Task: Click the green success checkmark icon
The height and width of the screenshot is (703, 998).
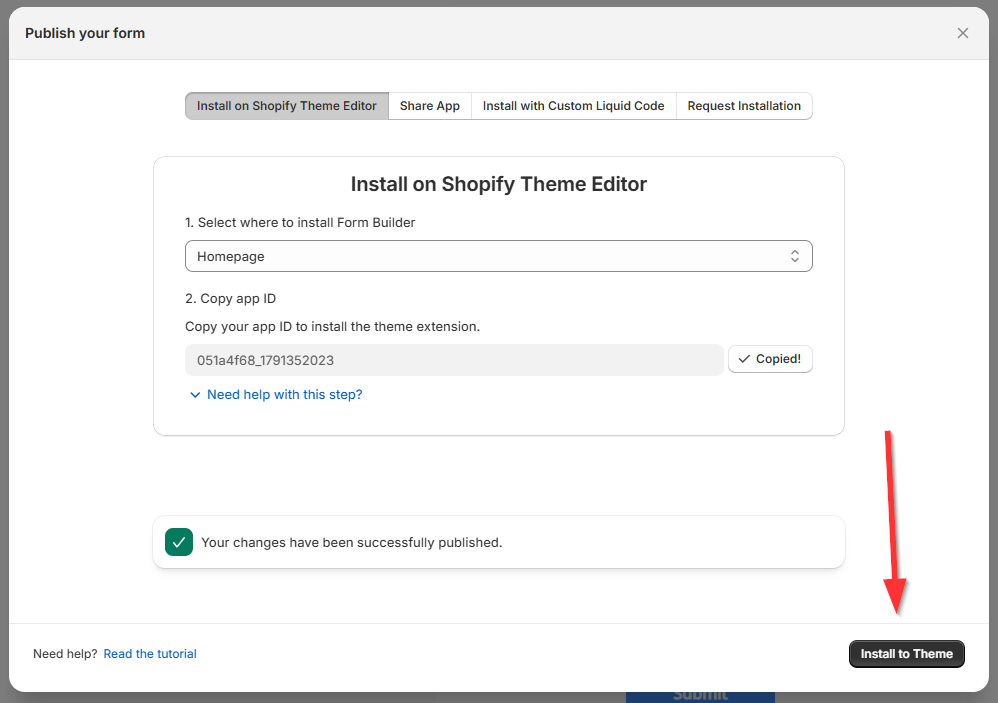Action: tap(179, 542)
